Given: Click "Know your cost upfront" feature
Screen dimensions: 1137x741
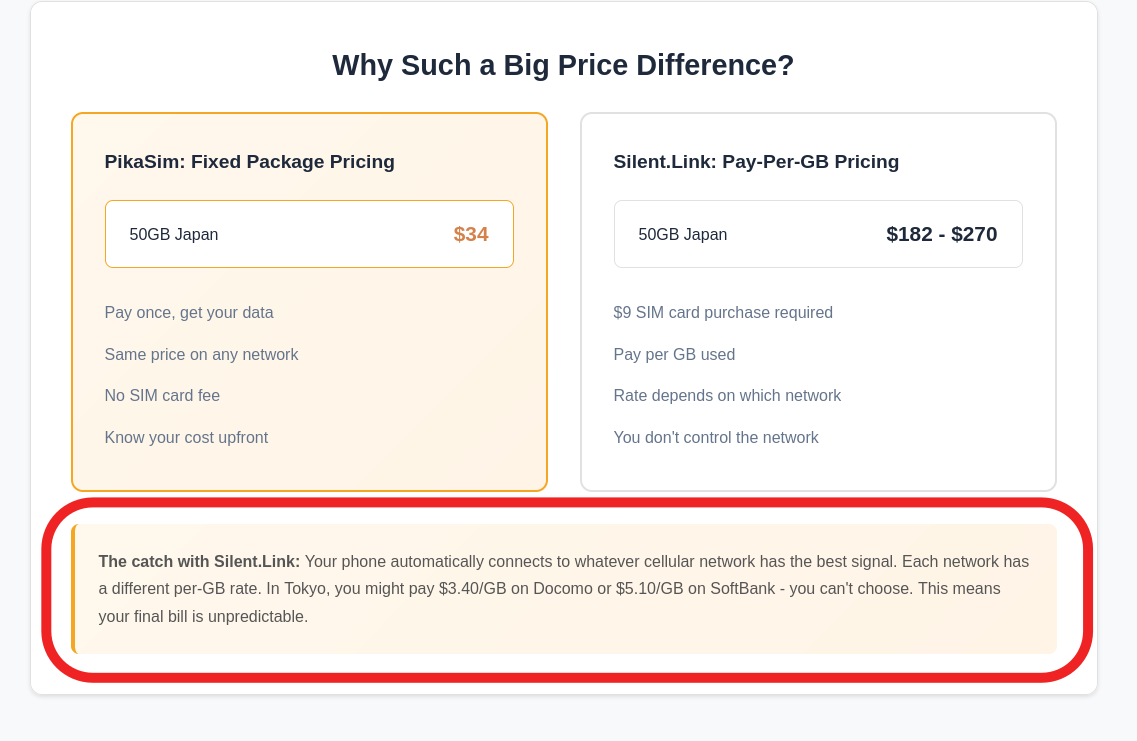Looking at the screenshot, I should [186, 438].
